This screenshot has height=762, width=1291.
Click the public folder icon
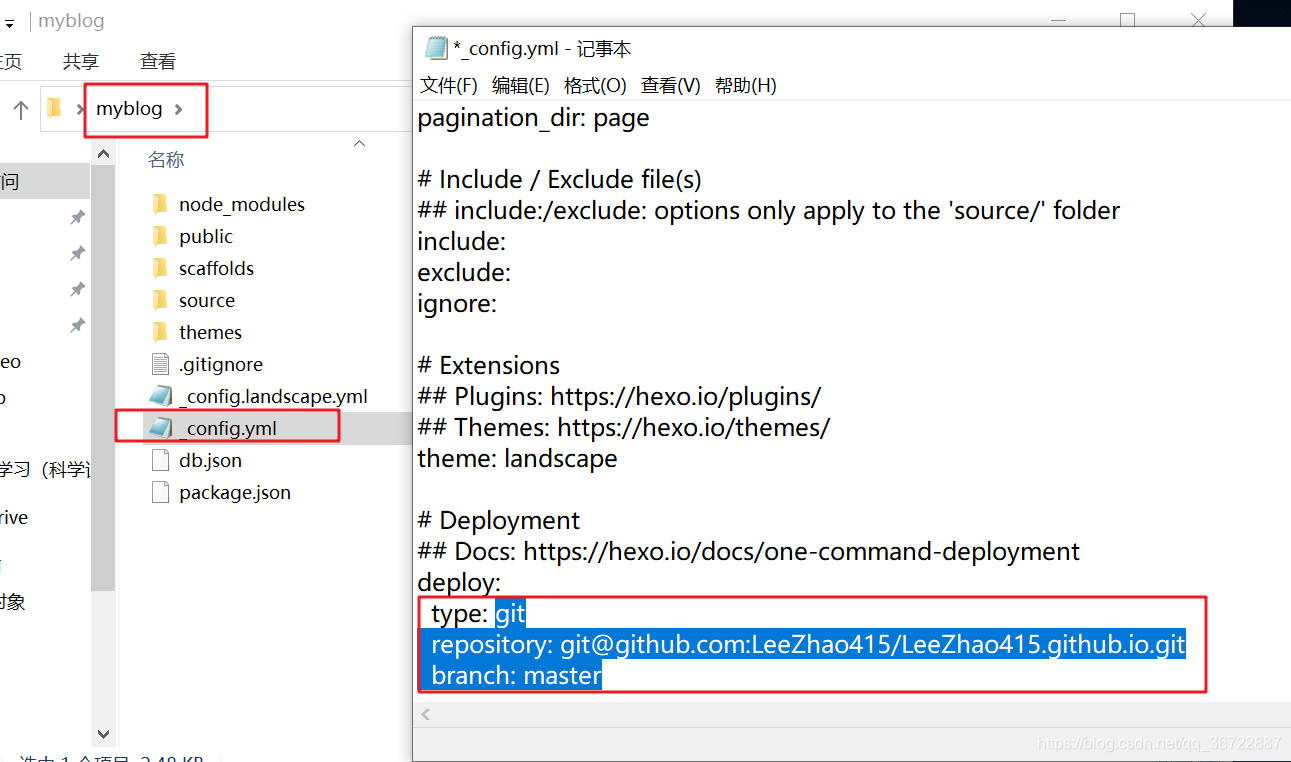pos(160,236)
